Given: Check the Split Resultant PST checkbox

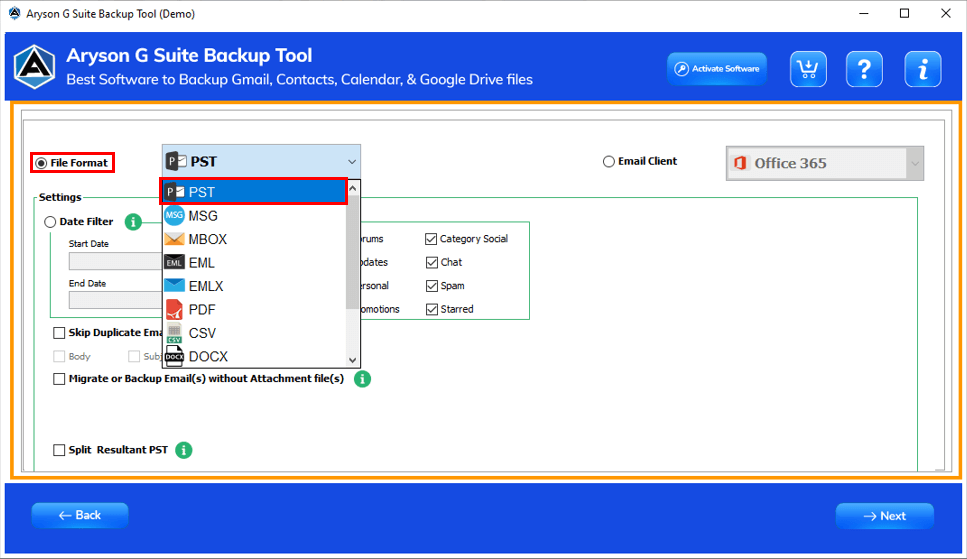Looking at the screenshot, I should tap(59, 450).
